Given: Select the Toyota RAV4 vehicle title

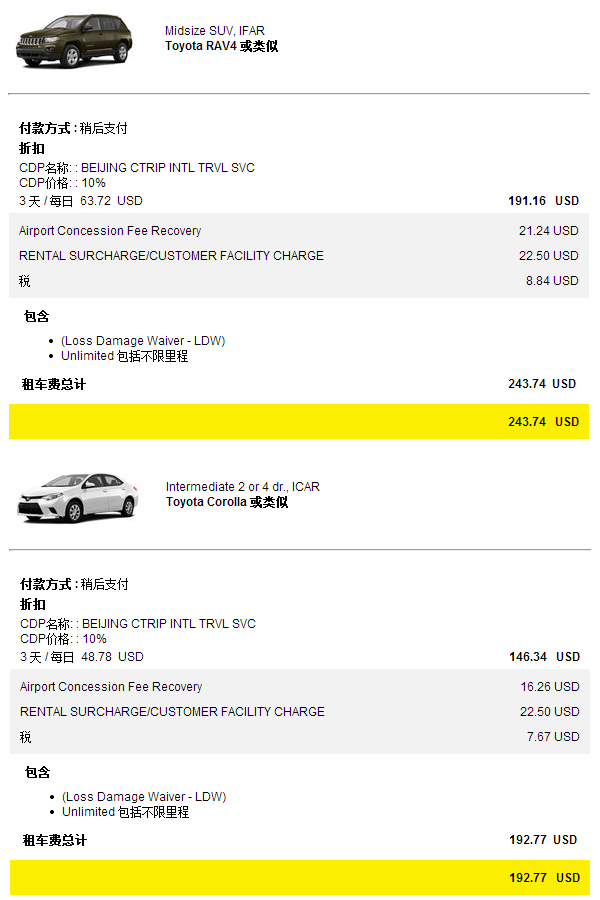Looking at the screenshot, I should [222, 46].
